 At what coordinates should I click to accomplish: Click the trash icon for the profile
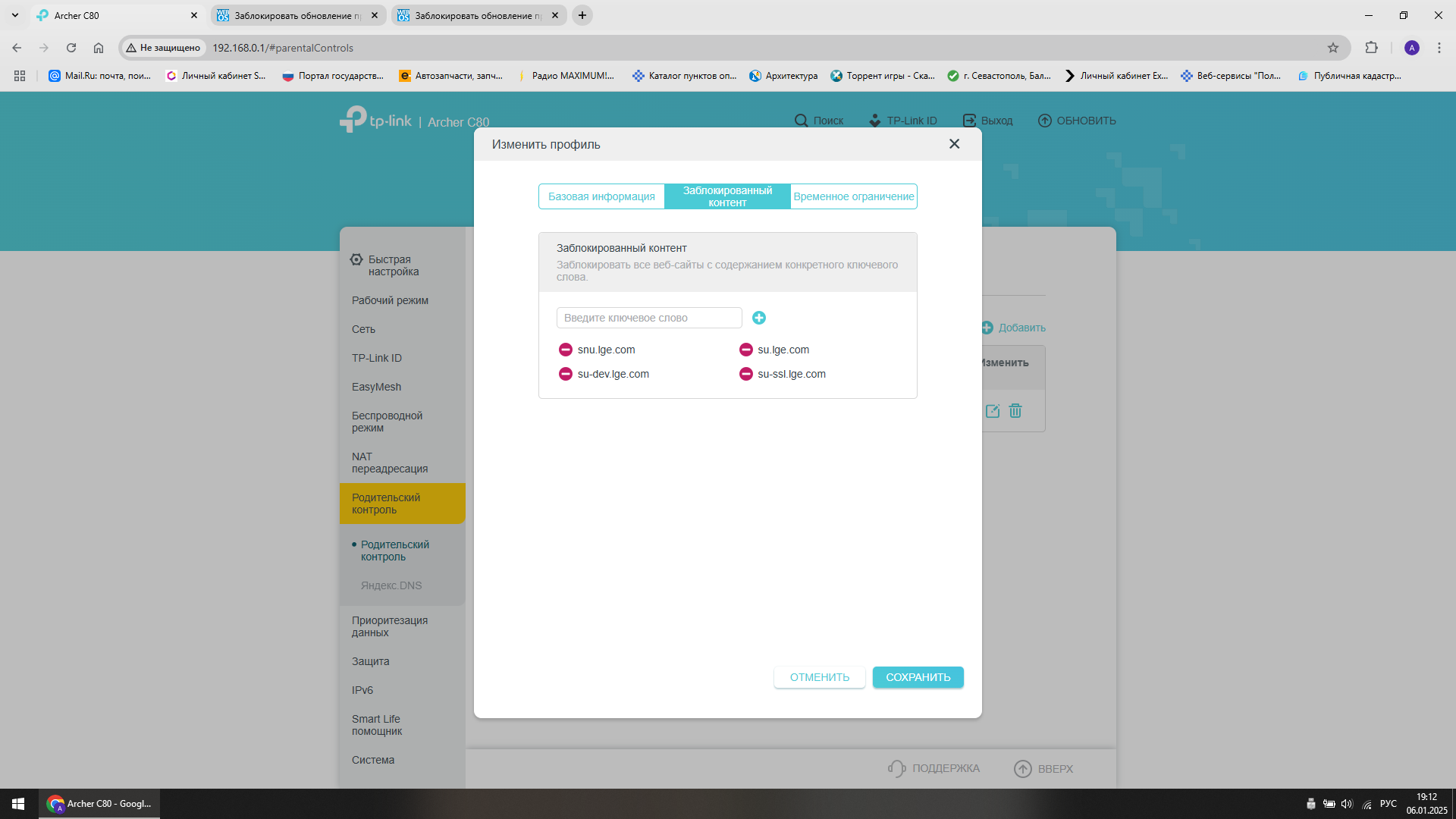[x=1015, y=411]
